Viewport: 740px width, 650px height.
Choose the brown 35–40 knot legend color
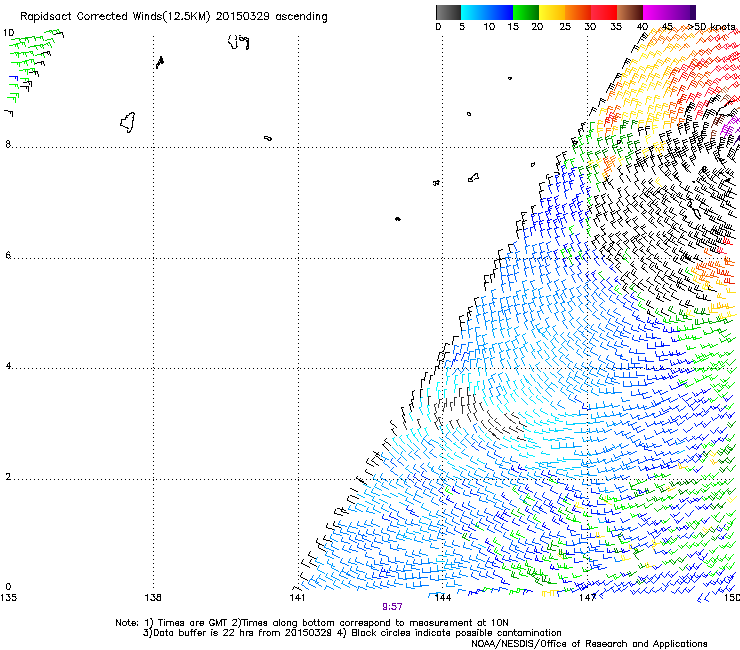coord(630,12)
